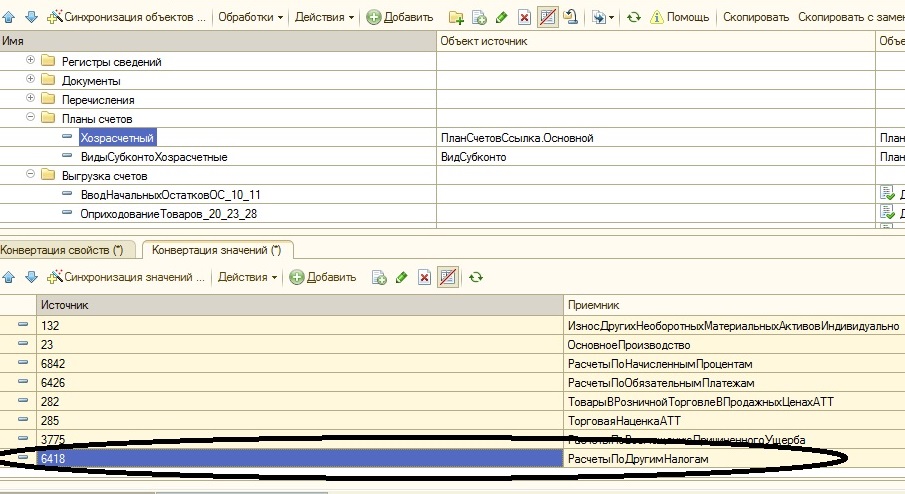Click the blue down arrow in lower toolbar
This screenshot has width=905, height=494.
[30, 277]
